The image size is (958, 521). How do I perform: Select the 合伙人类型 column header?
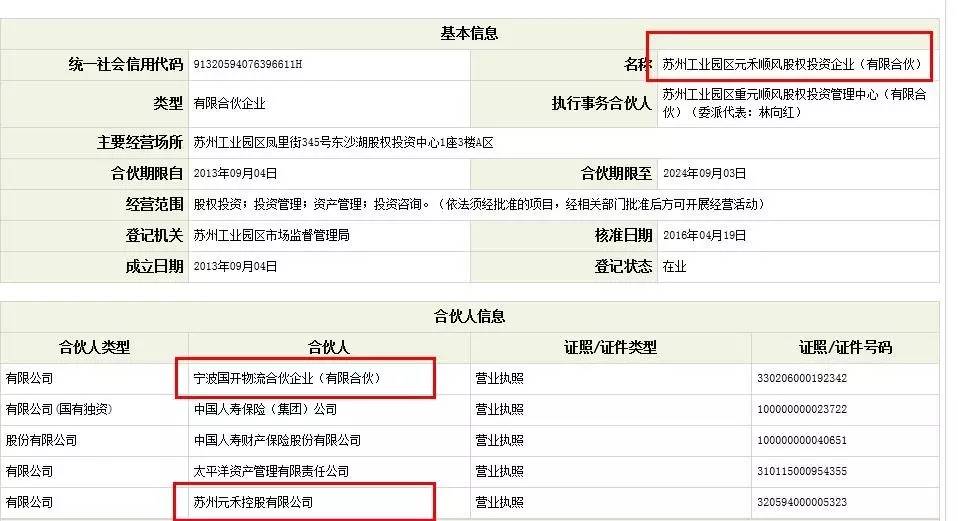pos(94,348)
